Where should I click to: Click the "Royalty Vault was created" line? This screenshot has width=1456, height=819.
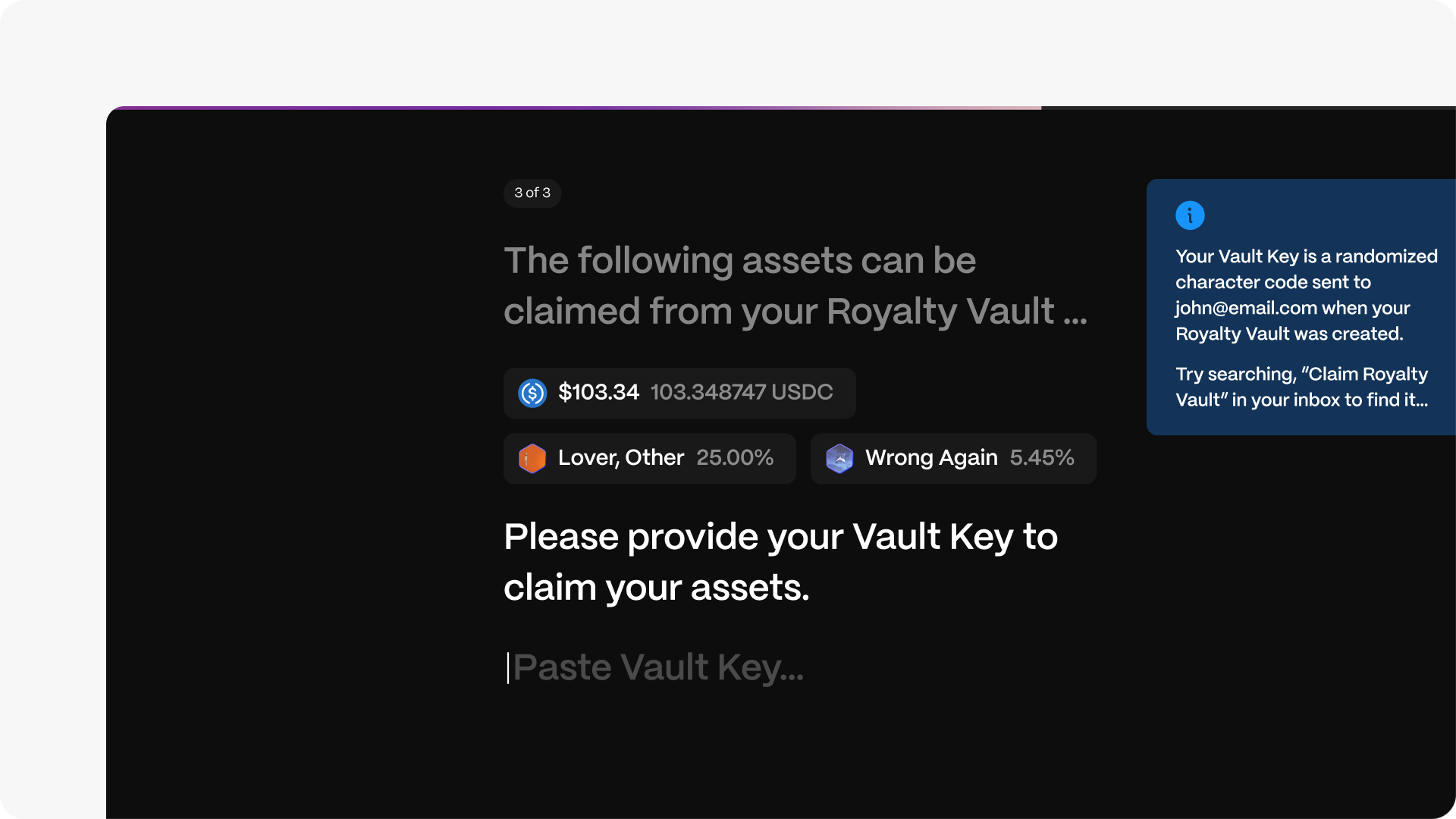pyautogui.click(x=1289, y=334)
